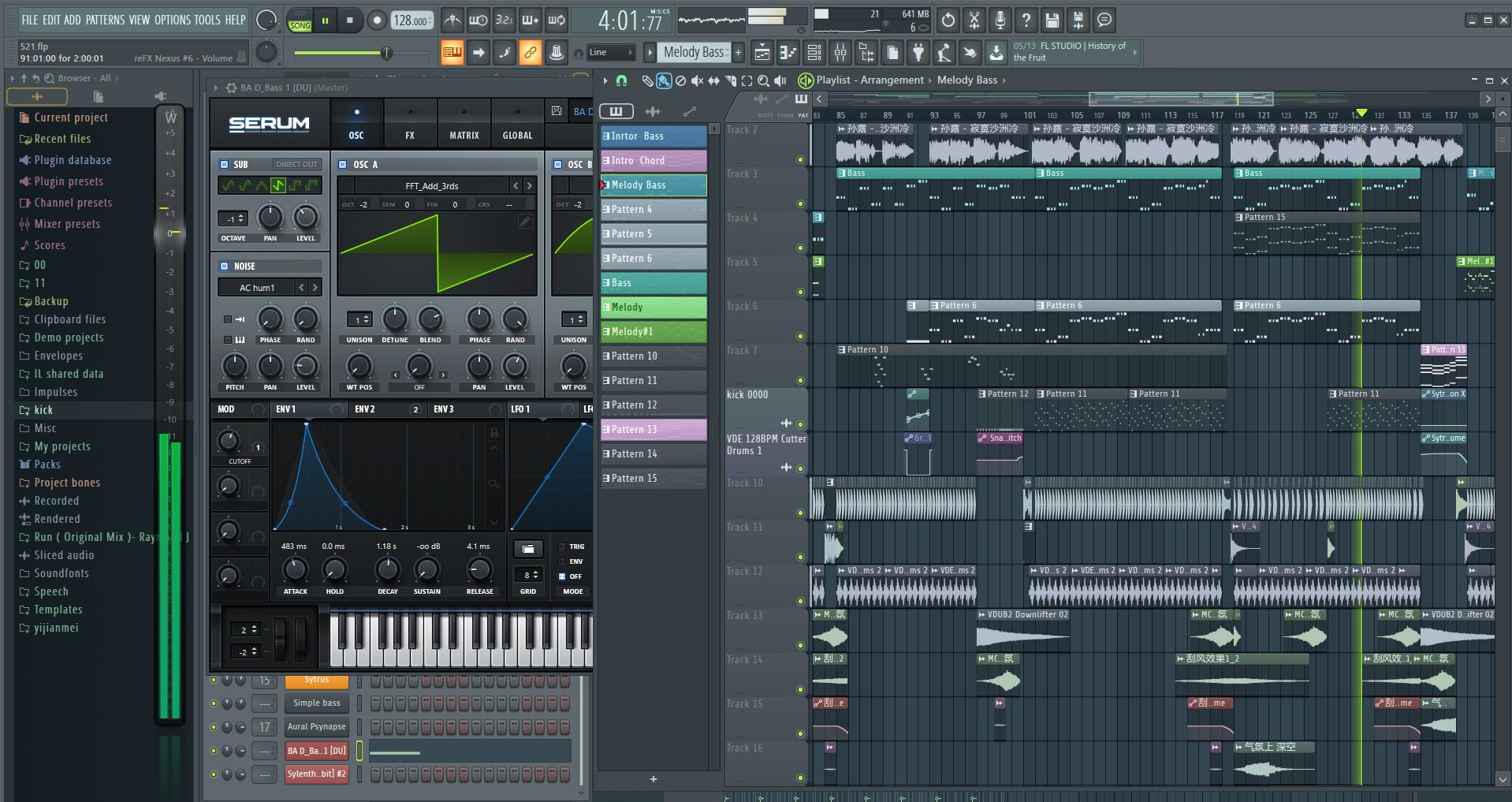Select the Paint brush tool in Playlist

click(664, 80)
